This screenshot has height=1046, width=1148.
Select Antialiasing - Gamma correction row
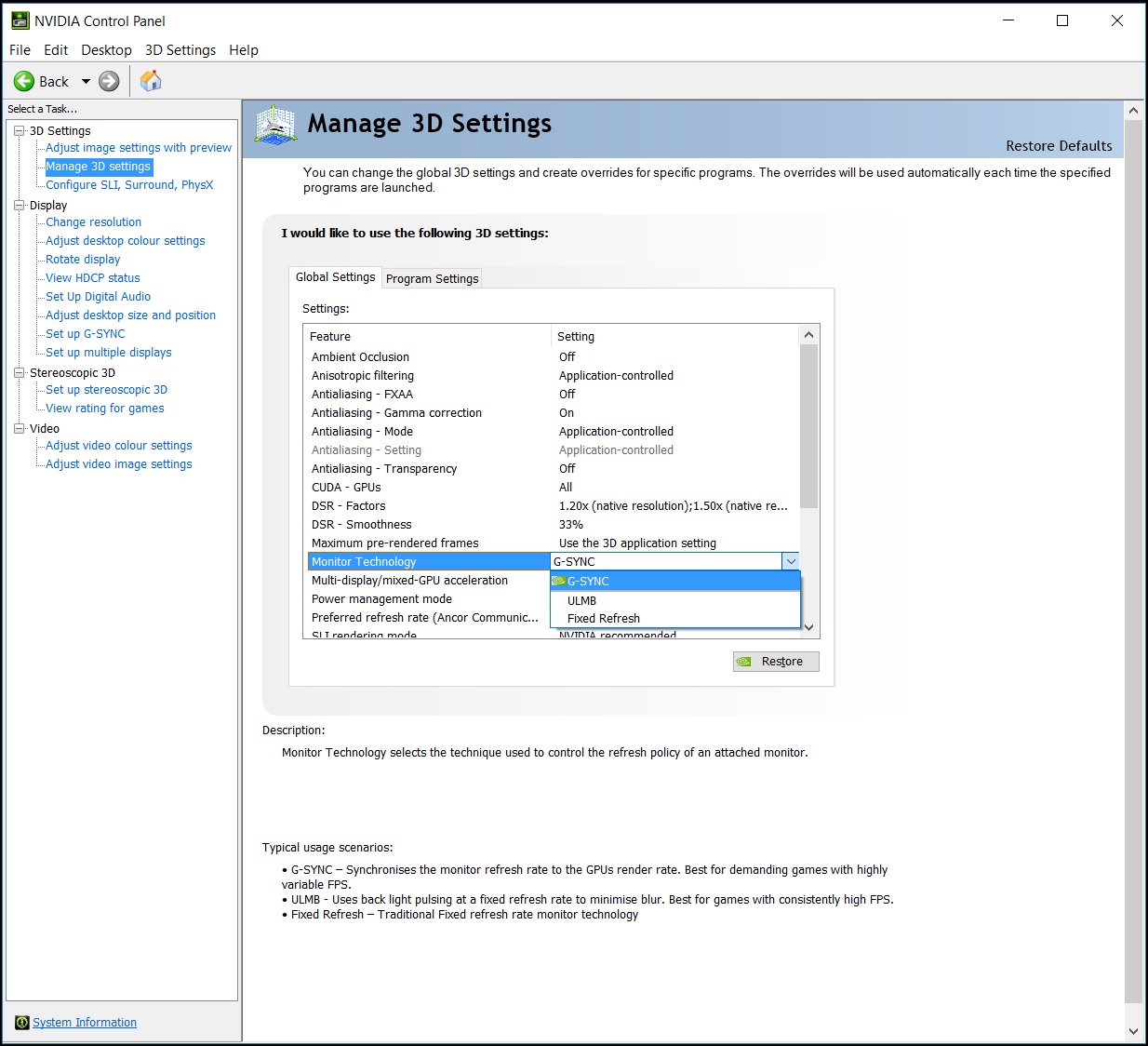point(552,413)
